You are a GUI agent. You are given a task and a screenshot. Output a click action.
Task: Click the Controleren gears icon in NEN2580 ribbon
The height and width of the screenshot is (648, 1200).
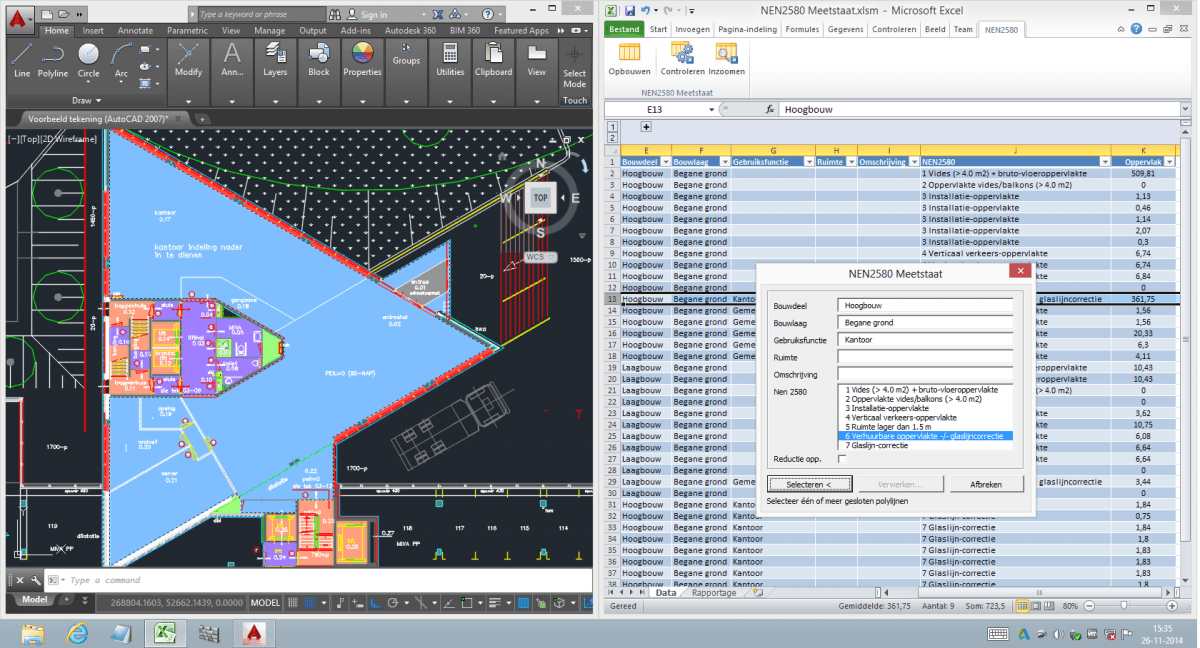point(682,59)
